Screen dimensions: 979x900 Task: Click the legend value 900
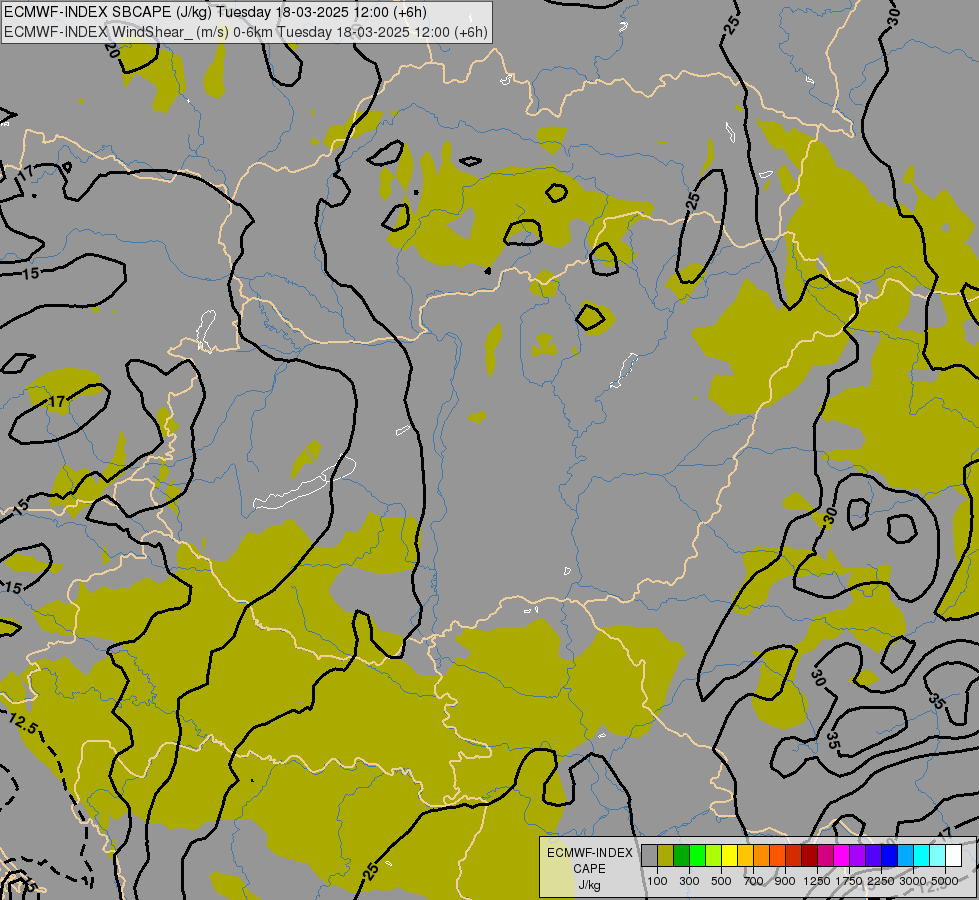coord(785,881)
